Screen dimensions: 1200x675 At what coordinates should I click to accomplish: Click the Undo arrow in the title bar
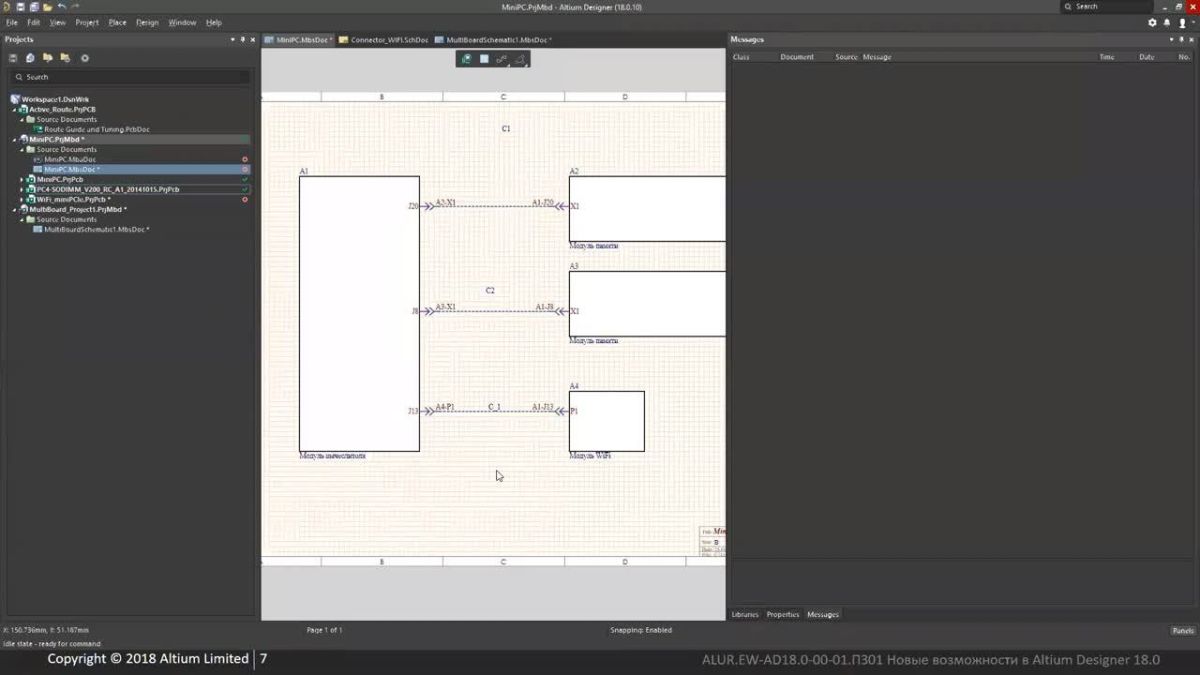[61, 6]
